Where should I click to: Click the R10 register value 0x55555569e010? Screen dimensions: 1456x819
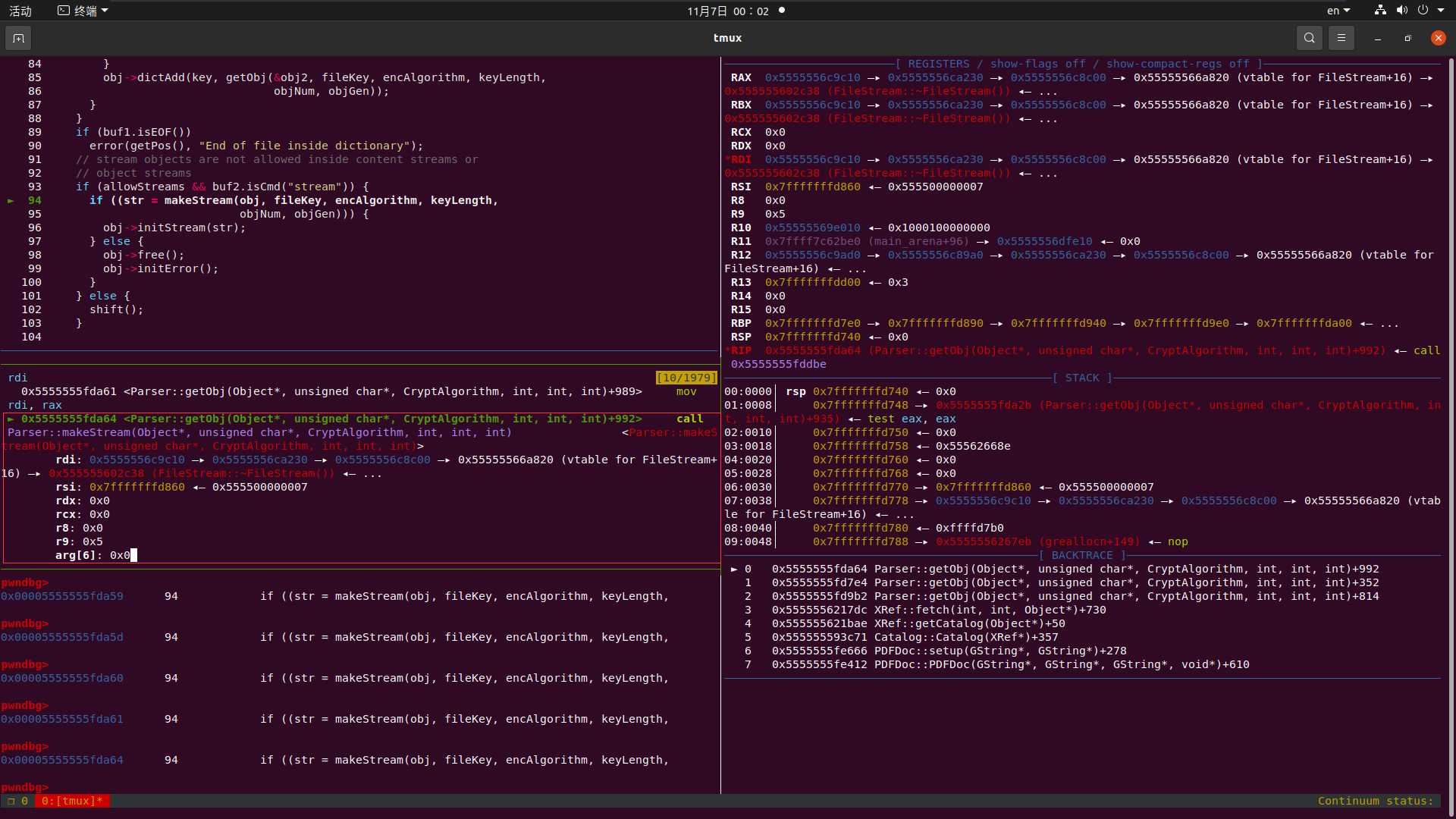[812, 227]
